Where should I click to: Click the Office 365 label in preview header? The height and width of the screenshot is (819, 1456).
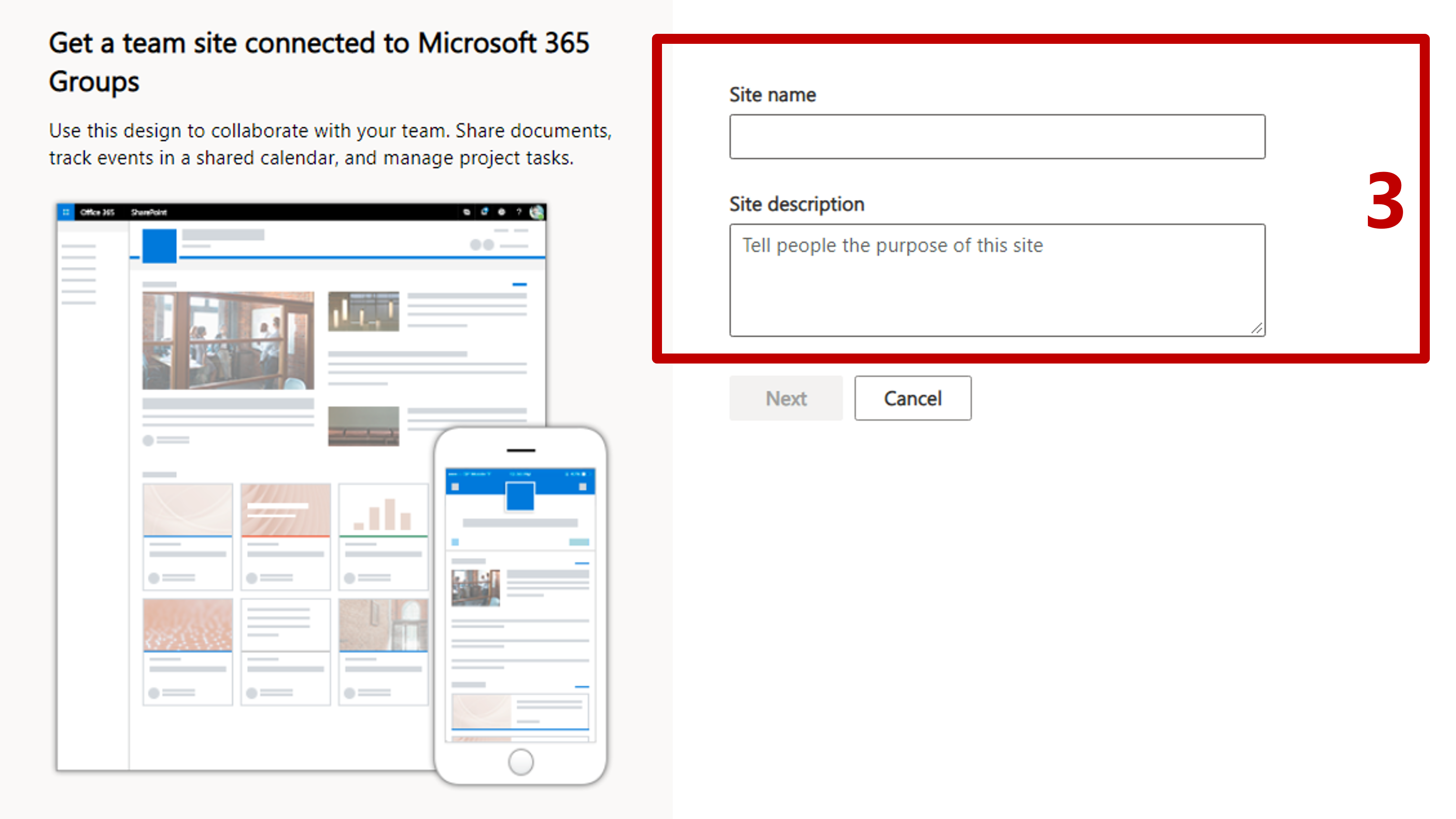click(97, 212)
